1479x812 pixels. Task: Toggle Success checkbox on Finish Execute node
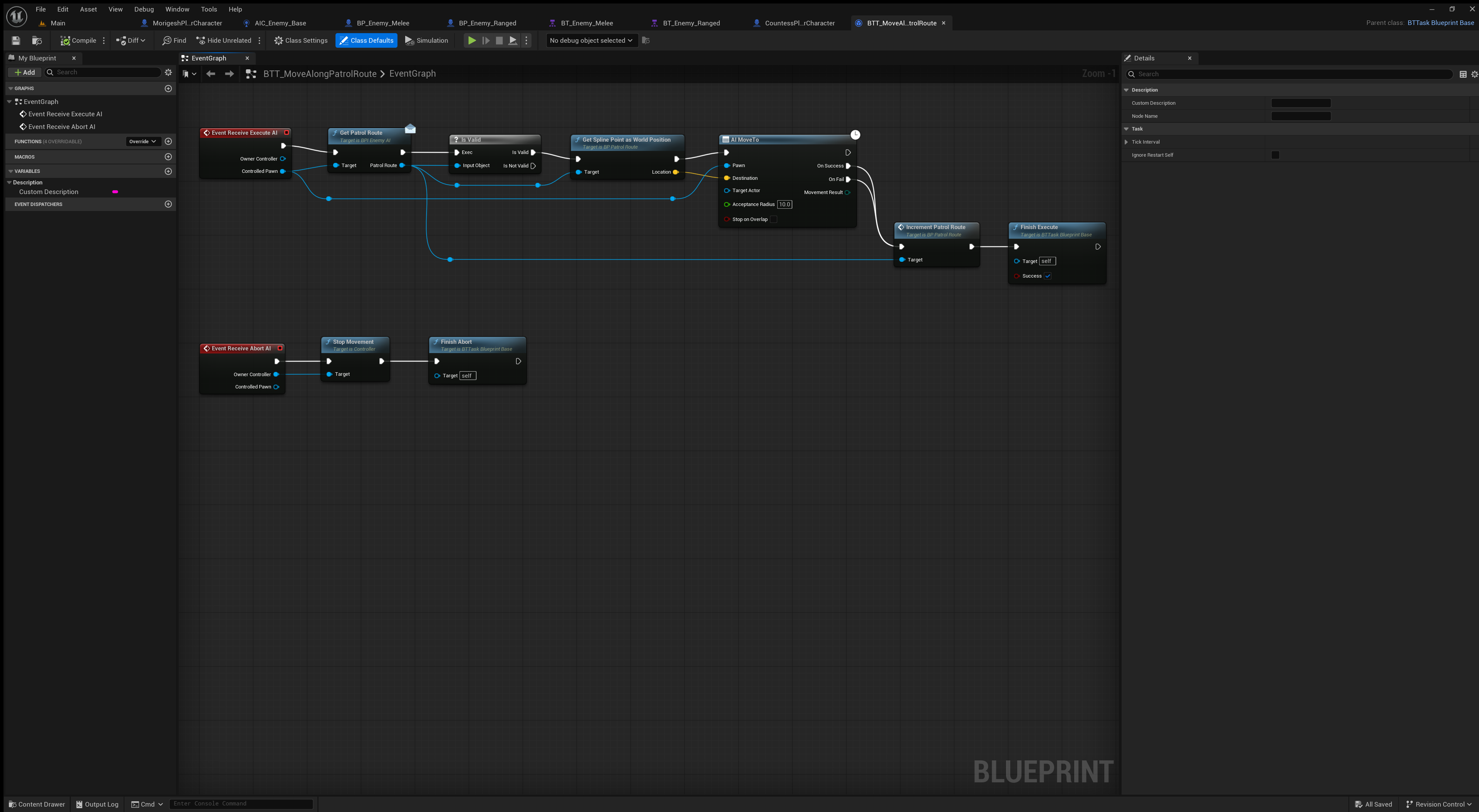1047,276
